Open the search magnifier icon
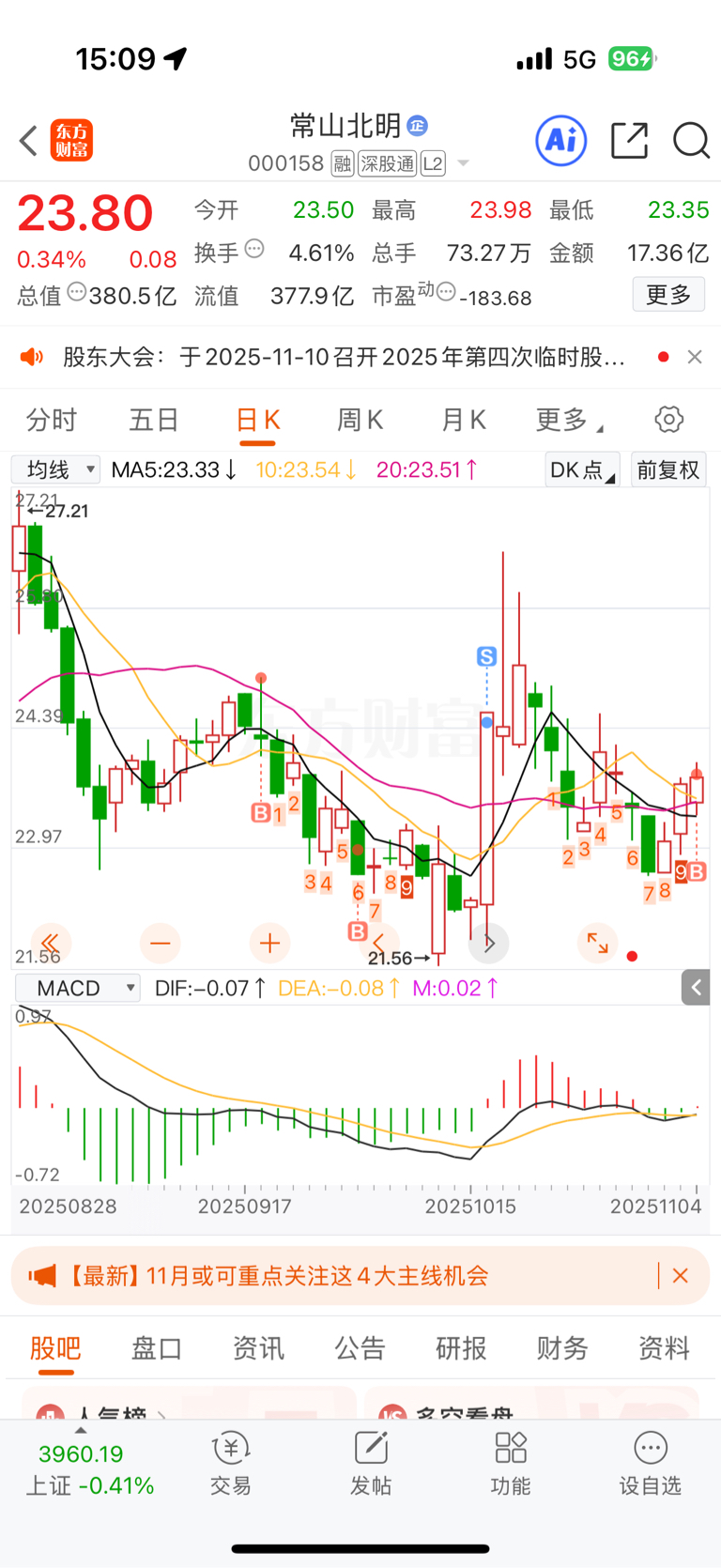The image size is (721, 1568). pyautogui.click(x=691, y=141)
